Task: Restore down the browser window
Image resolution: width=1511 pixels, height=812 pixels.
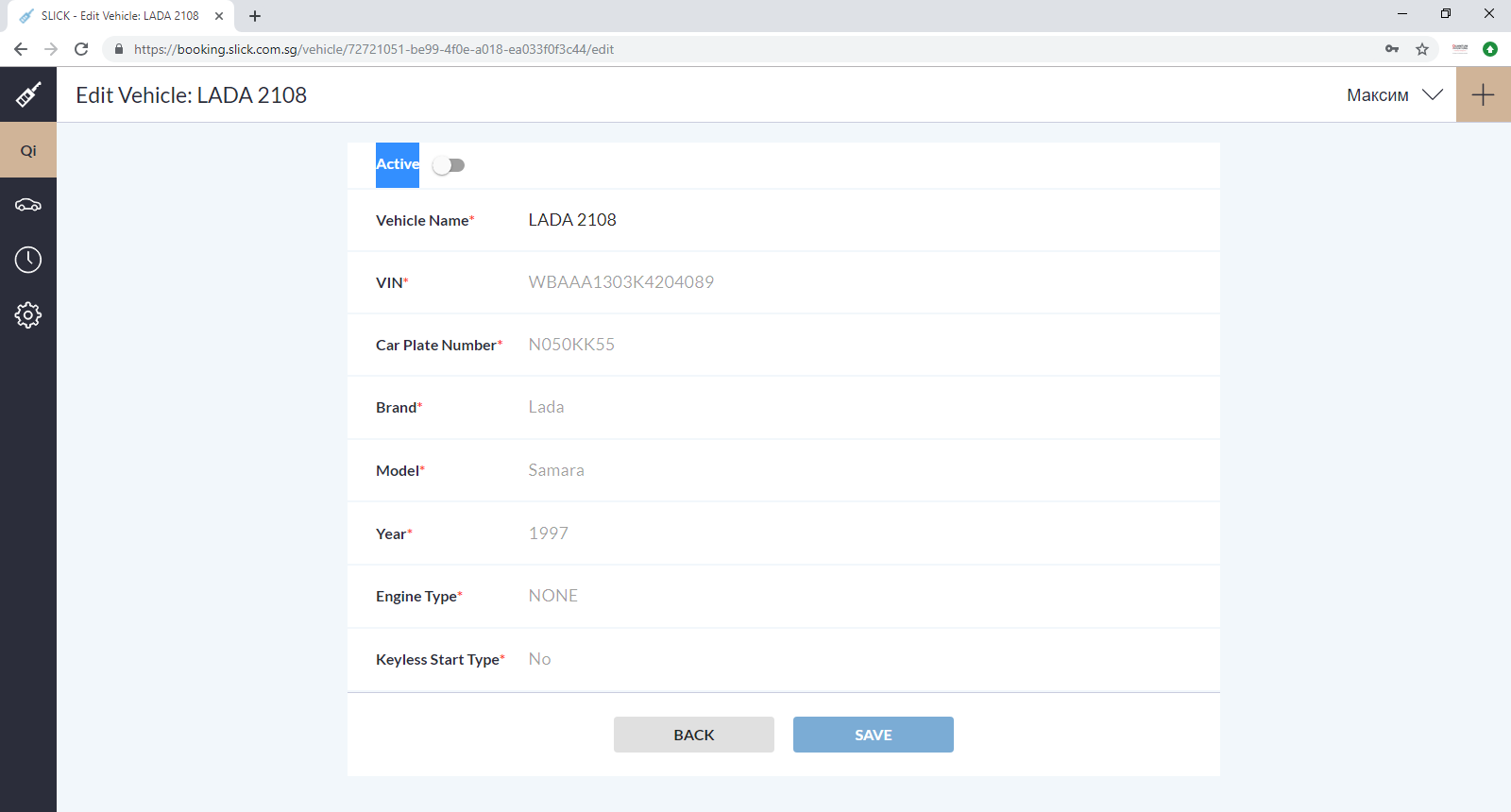Action: [1446, 13]
